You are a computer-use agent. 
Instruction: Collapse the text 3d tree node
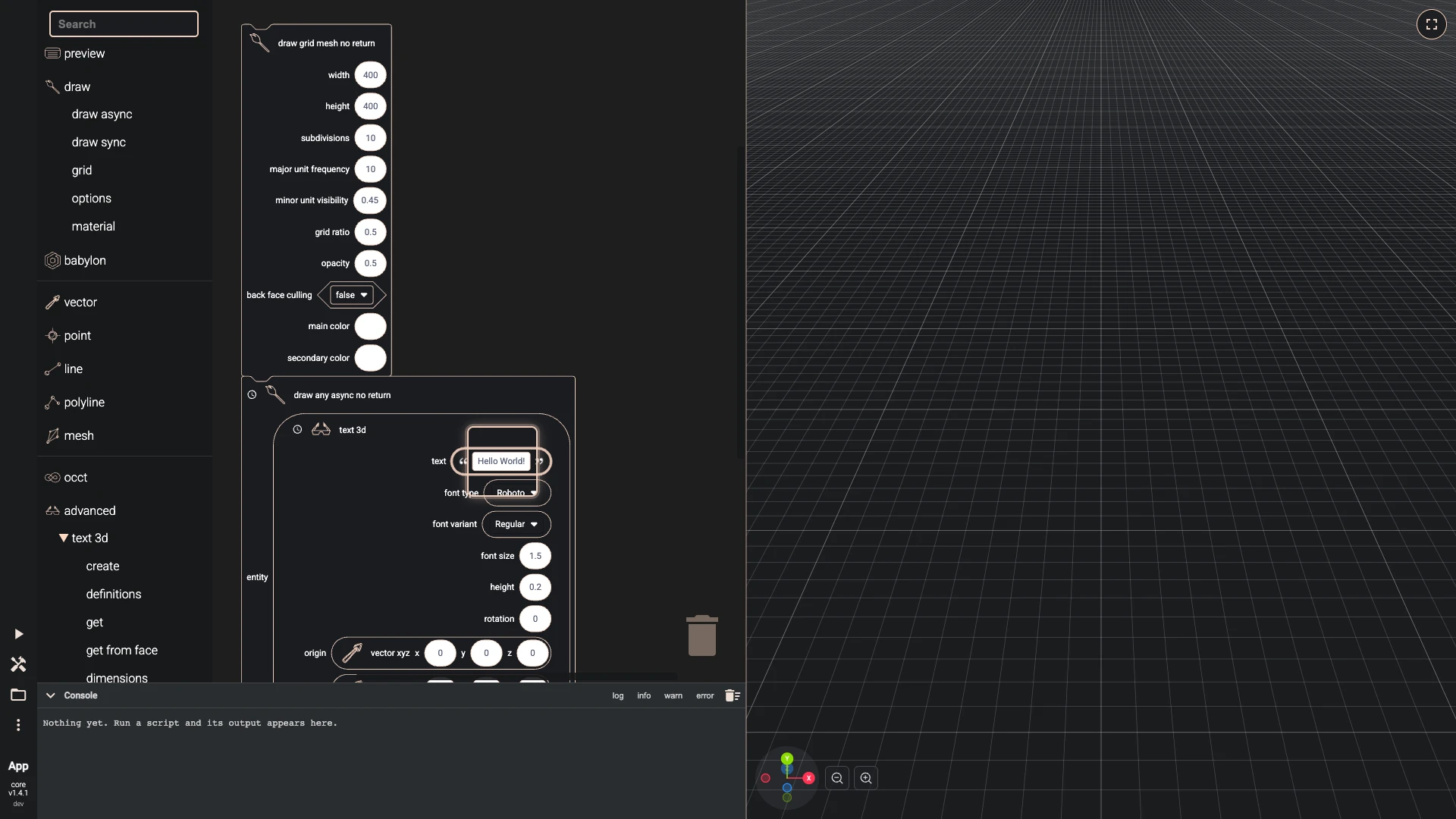click(64, 538)
